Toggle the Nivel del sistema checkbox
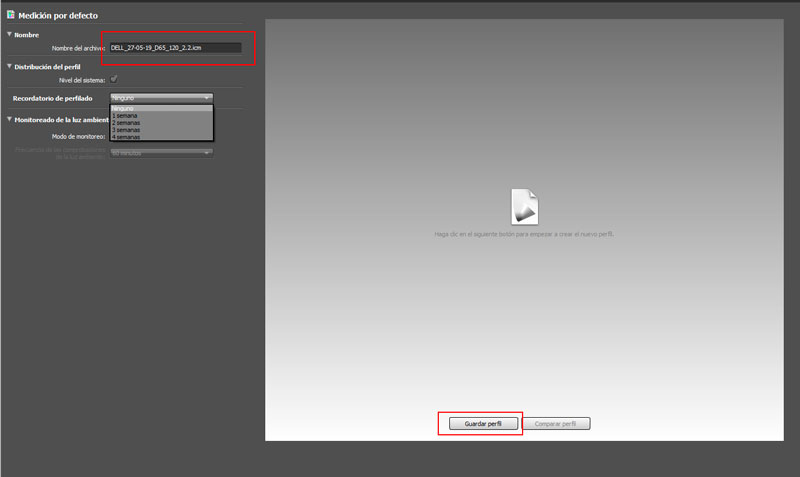The width and height of the screenshot is (800, 477). click(x=114, y=79)
